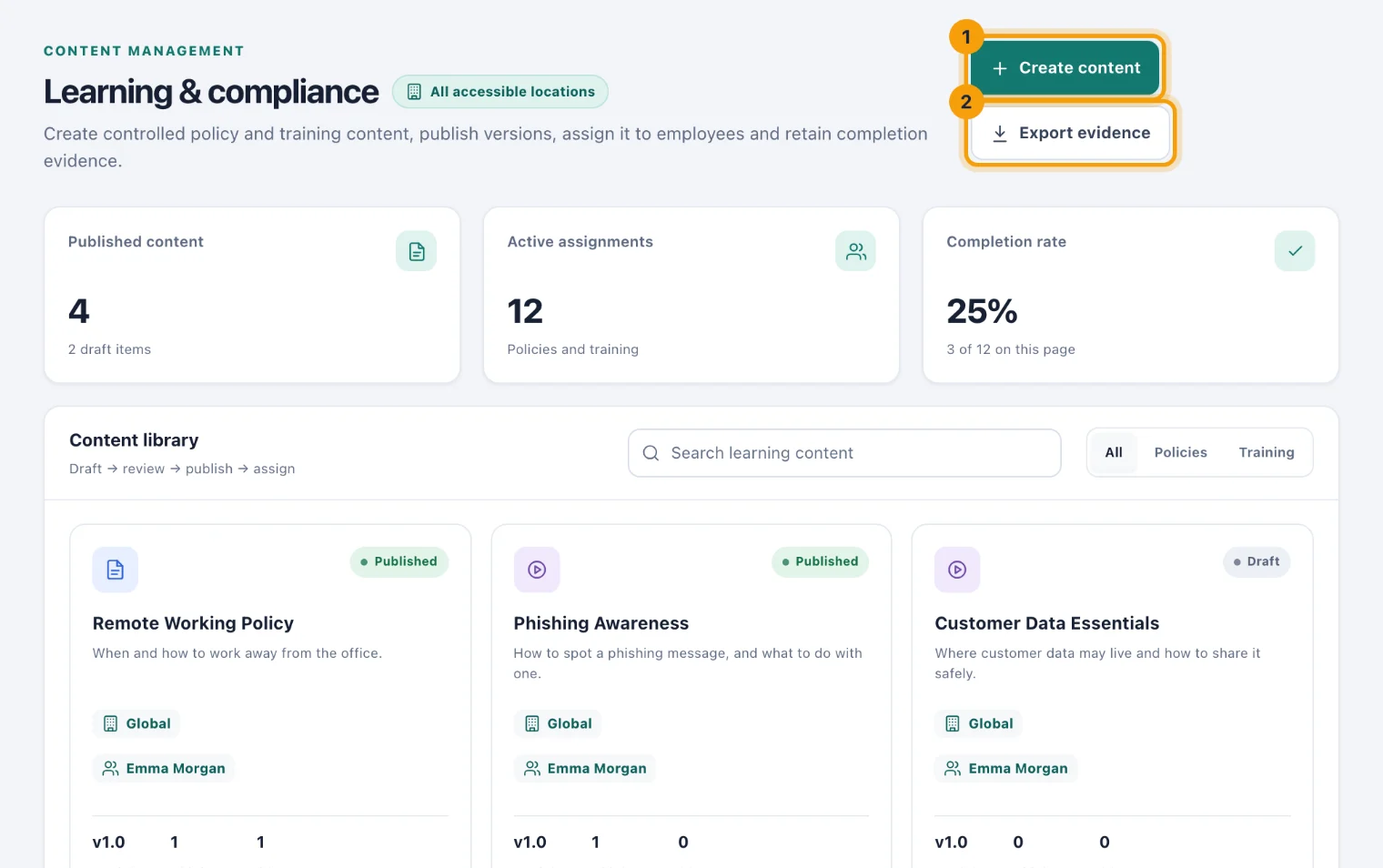Screen dimensions: 1383x868
Task: Click Emma Morgan on Customer Data Essentials
Action: (1006, 769)
